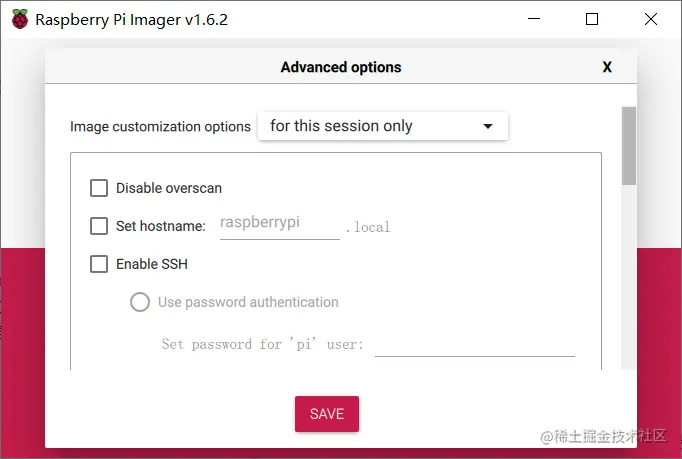Tick the Set hostname checkbox
682x459 pixels.
pos(99,226)
